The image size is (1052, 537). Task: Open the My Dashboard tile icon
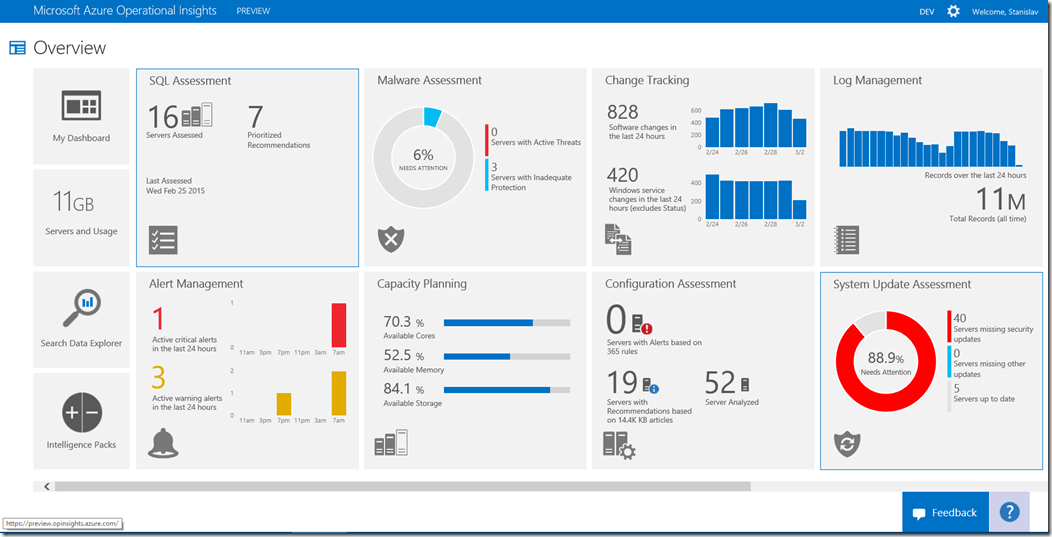point(81,108)
